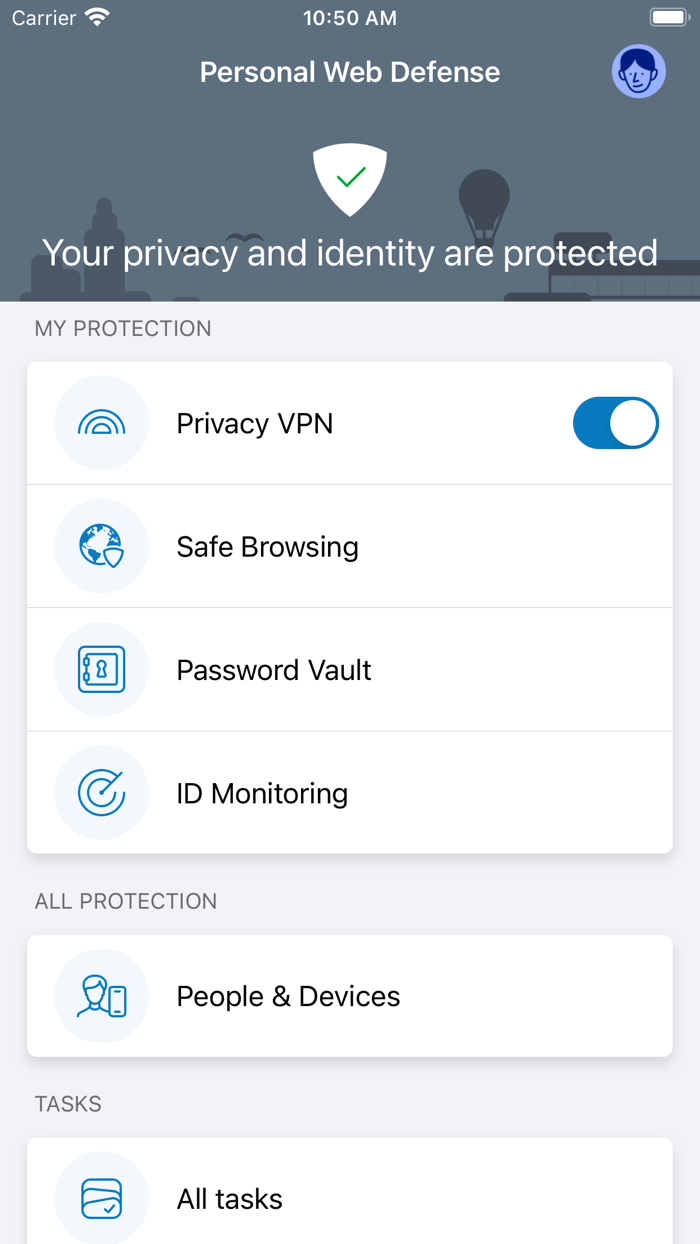Click the protection status message text
The width and height of the screenshot is (700, 1244).
click(x=350, y=253)
